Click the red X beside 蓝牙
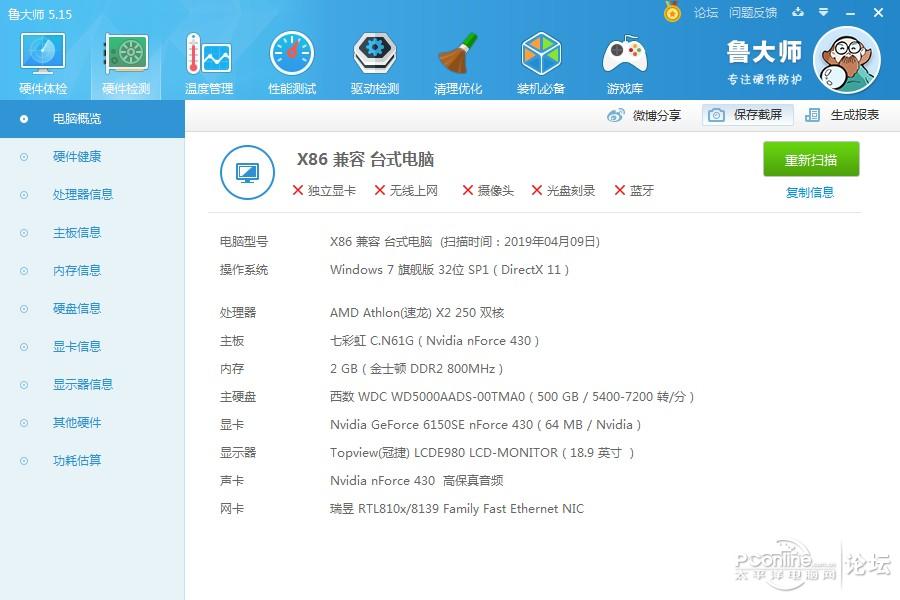Screen dimensions: 900x600 619,190
